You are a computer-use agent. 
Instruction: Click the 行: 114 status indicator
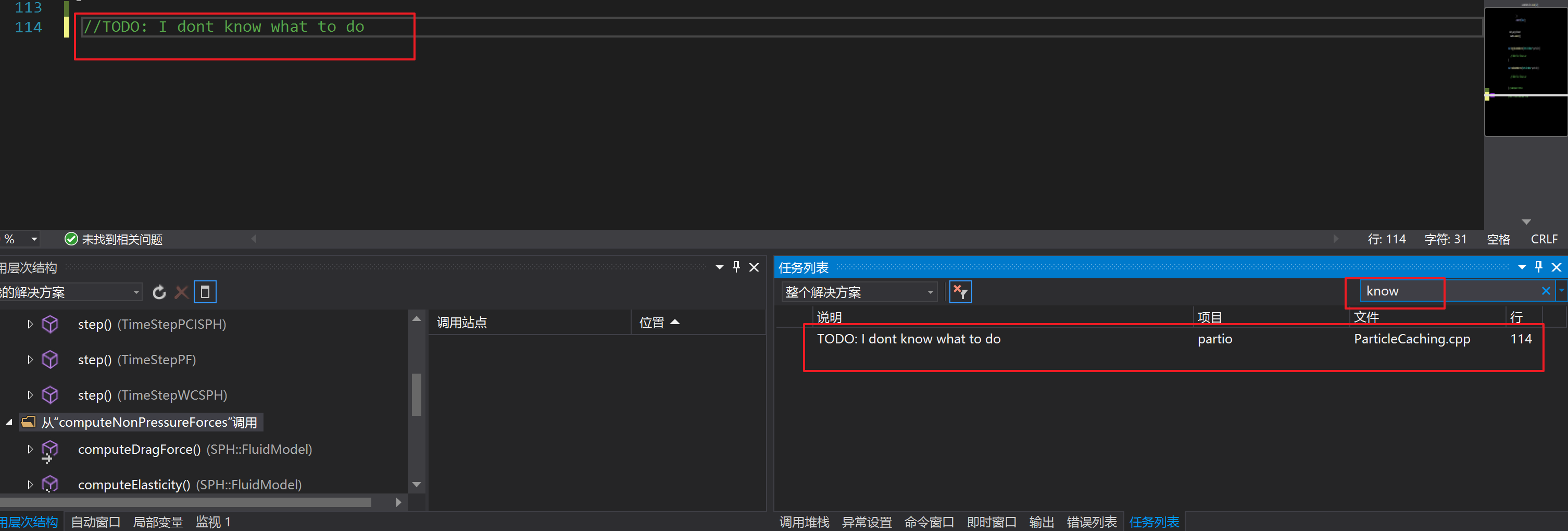coord(1387,239)
